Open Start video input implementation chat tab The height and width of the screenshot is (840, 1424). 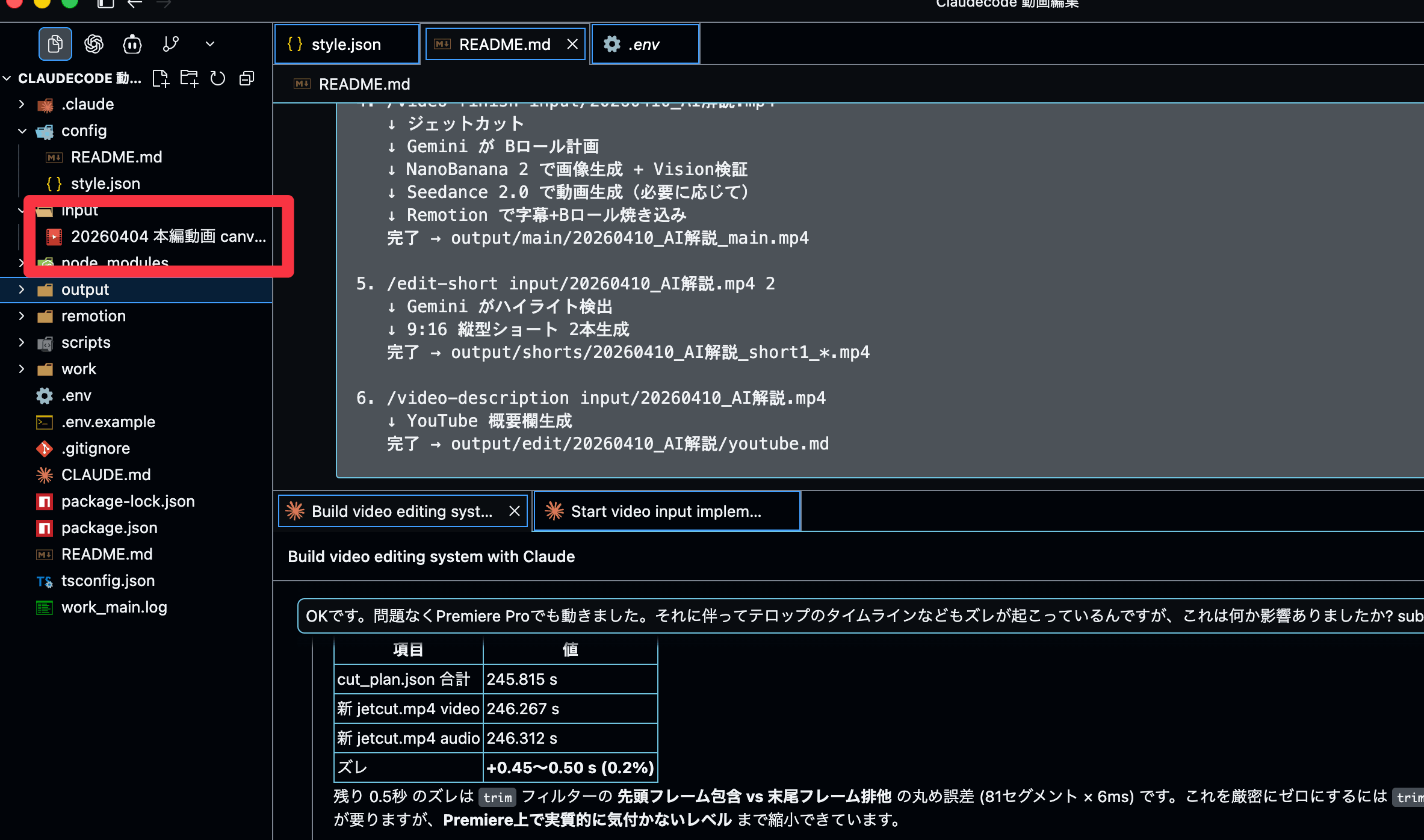(666, 511)
